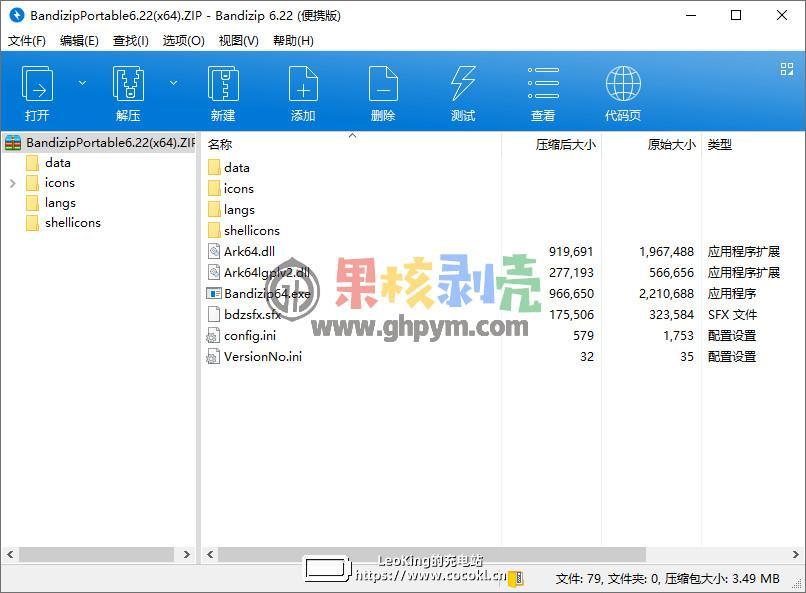This screenshot has height=593, width=806.
Task: Click the config.ini settings file icon
Action: click(213, 336)
